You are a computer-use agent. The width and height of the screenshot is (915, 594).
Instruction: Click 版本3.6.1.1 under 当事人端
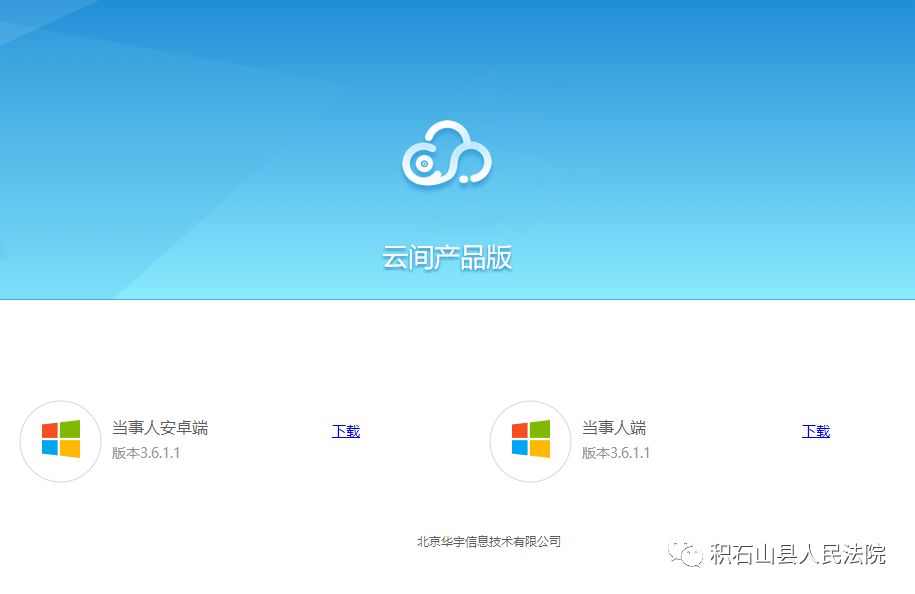(x=616, y=453)
